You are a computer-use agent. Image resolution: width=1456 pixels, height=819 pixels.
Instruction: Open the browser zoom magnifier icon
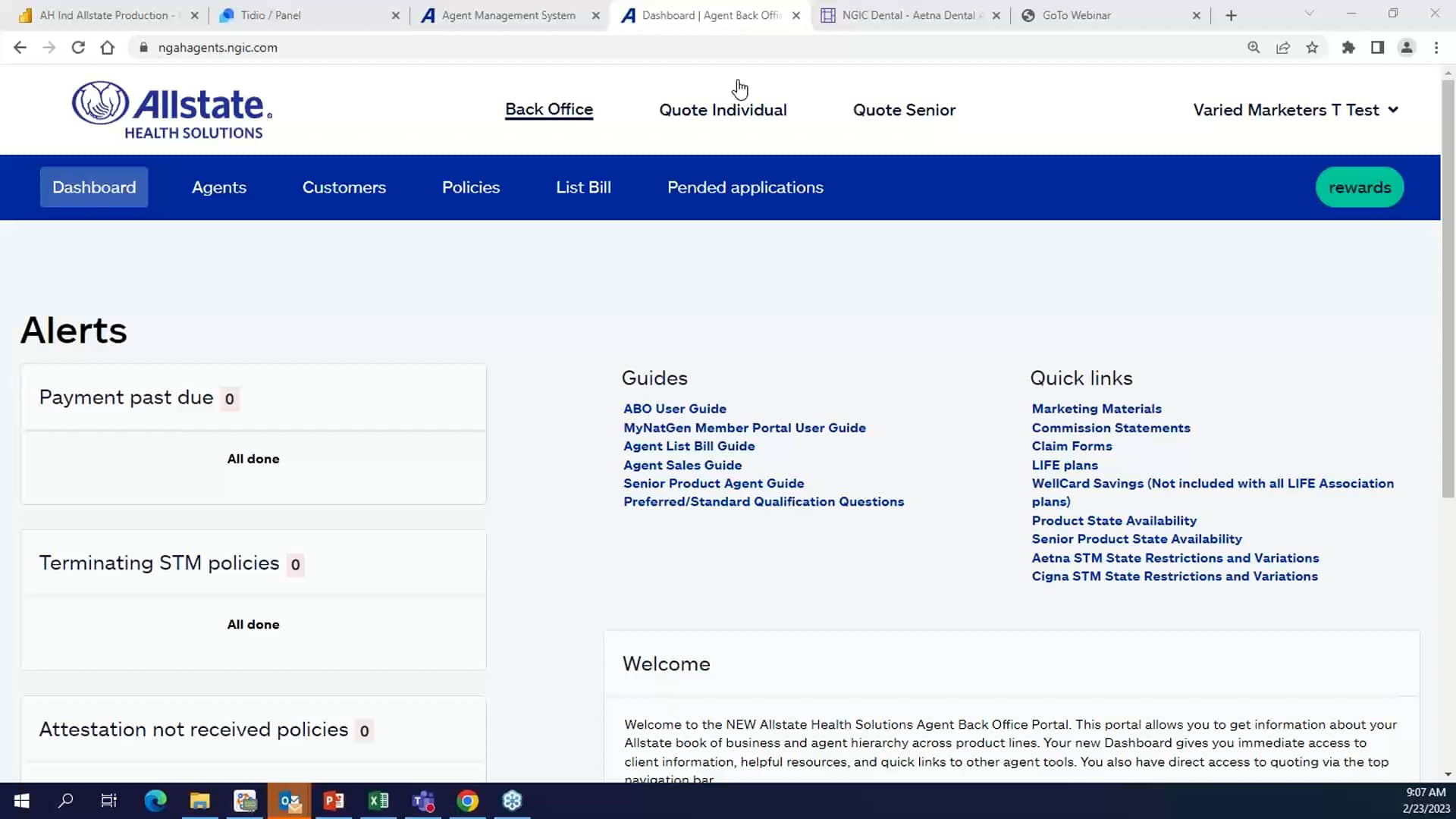[1254, 48]
